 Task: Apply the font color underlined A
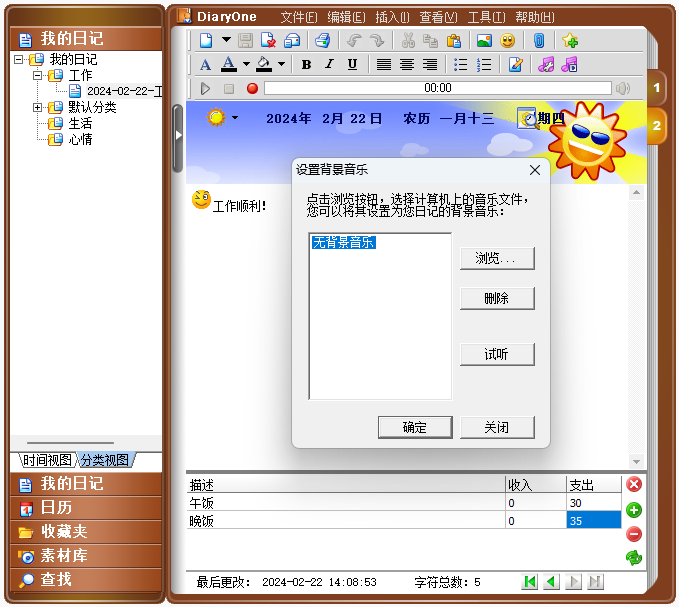pyautogui.click(x=229, y=64)
